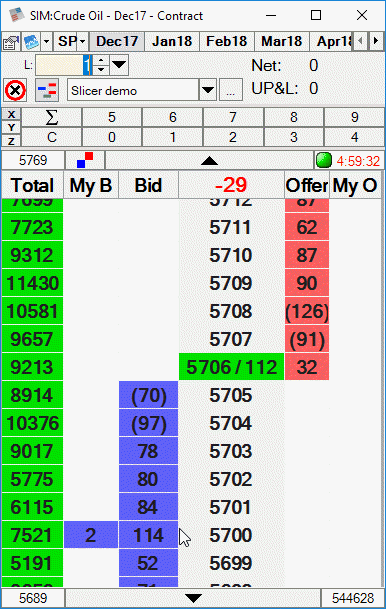Image resolution: width=386 pixels, height=609 pixels.
Task: Click the 544628 total volume cell
Action: point(353,598)
